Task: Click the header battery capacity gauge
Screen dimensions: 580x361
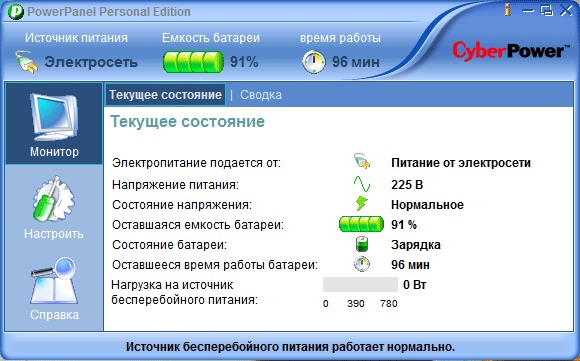Action: coord(193,62)
